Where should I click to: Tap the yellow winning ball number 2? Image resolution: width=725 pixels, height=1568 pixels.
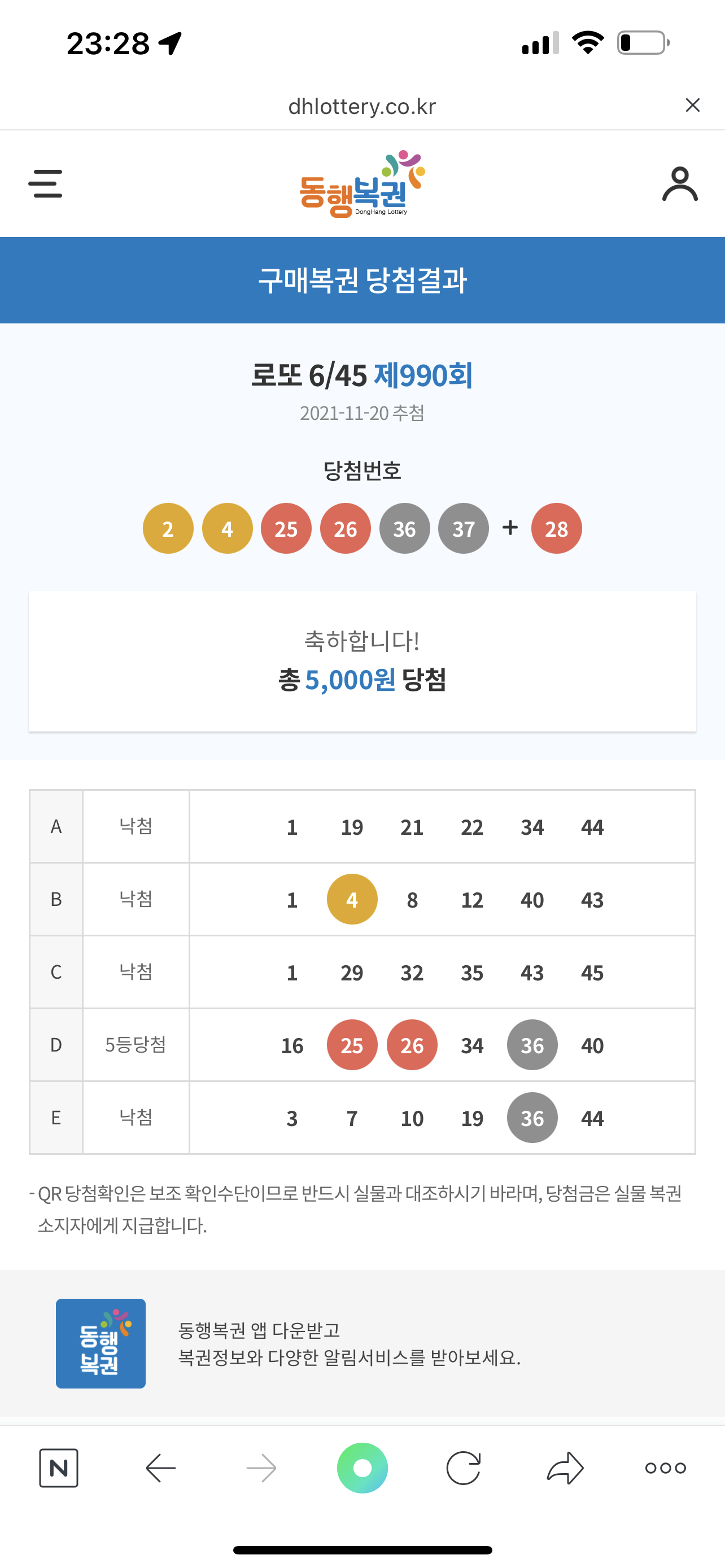(x=168, y=528)
